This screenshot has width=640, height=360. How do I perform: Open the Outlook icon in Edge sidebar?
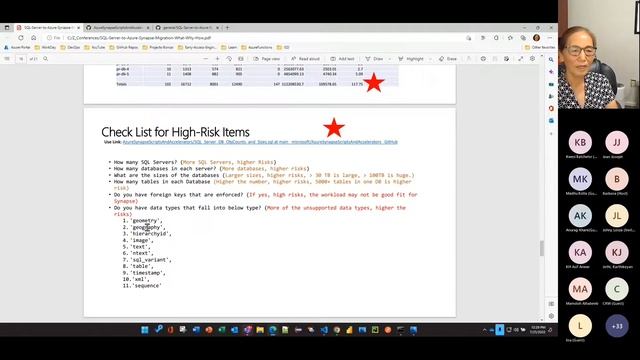pyautogui.click(x=551, y=121)
